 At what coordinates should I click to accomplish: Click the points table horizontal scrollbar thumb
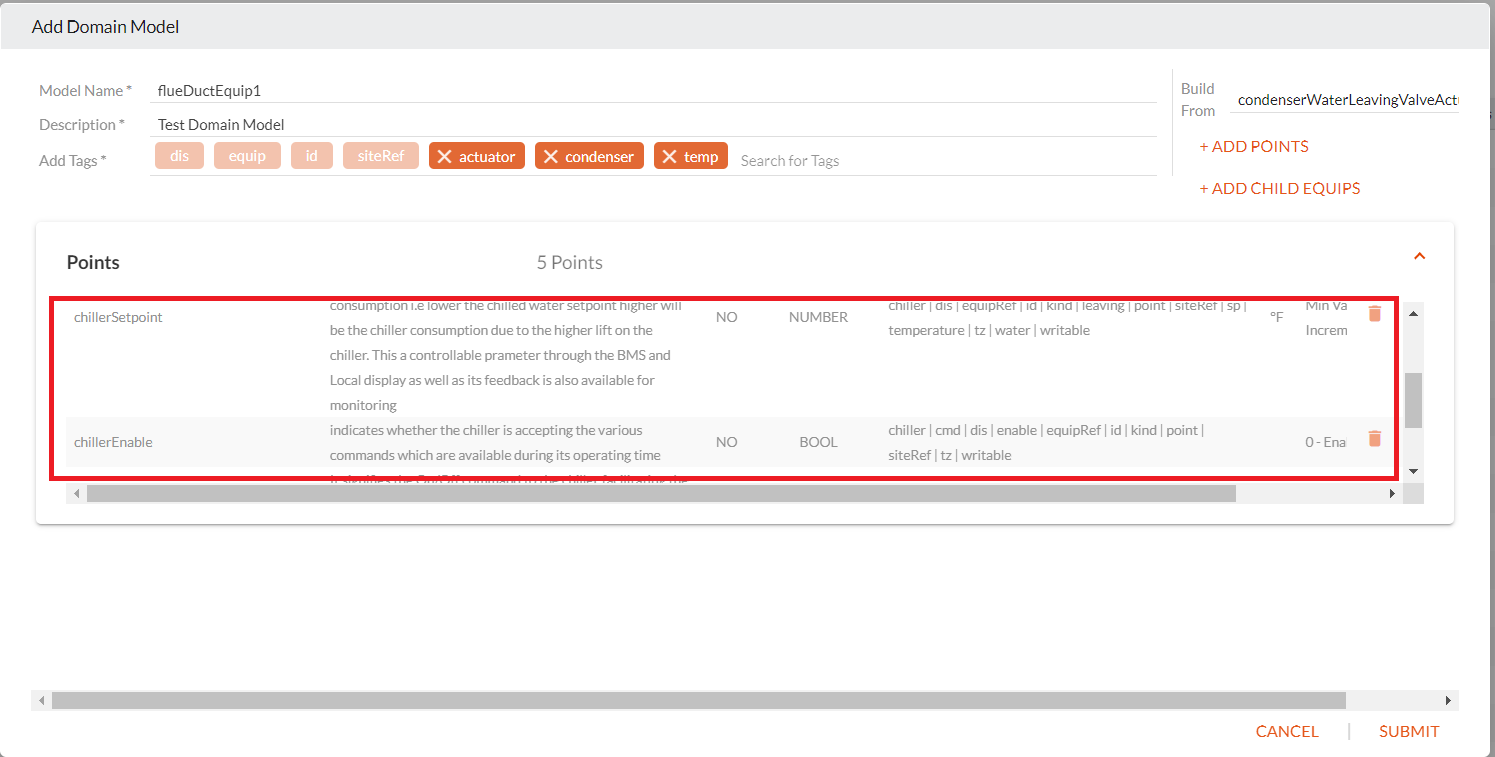pyautogui.click(x=661, y=494)
